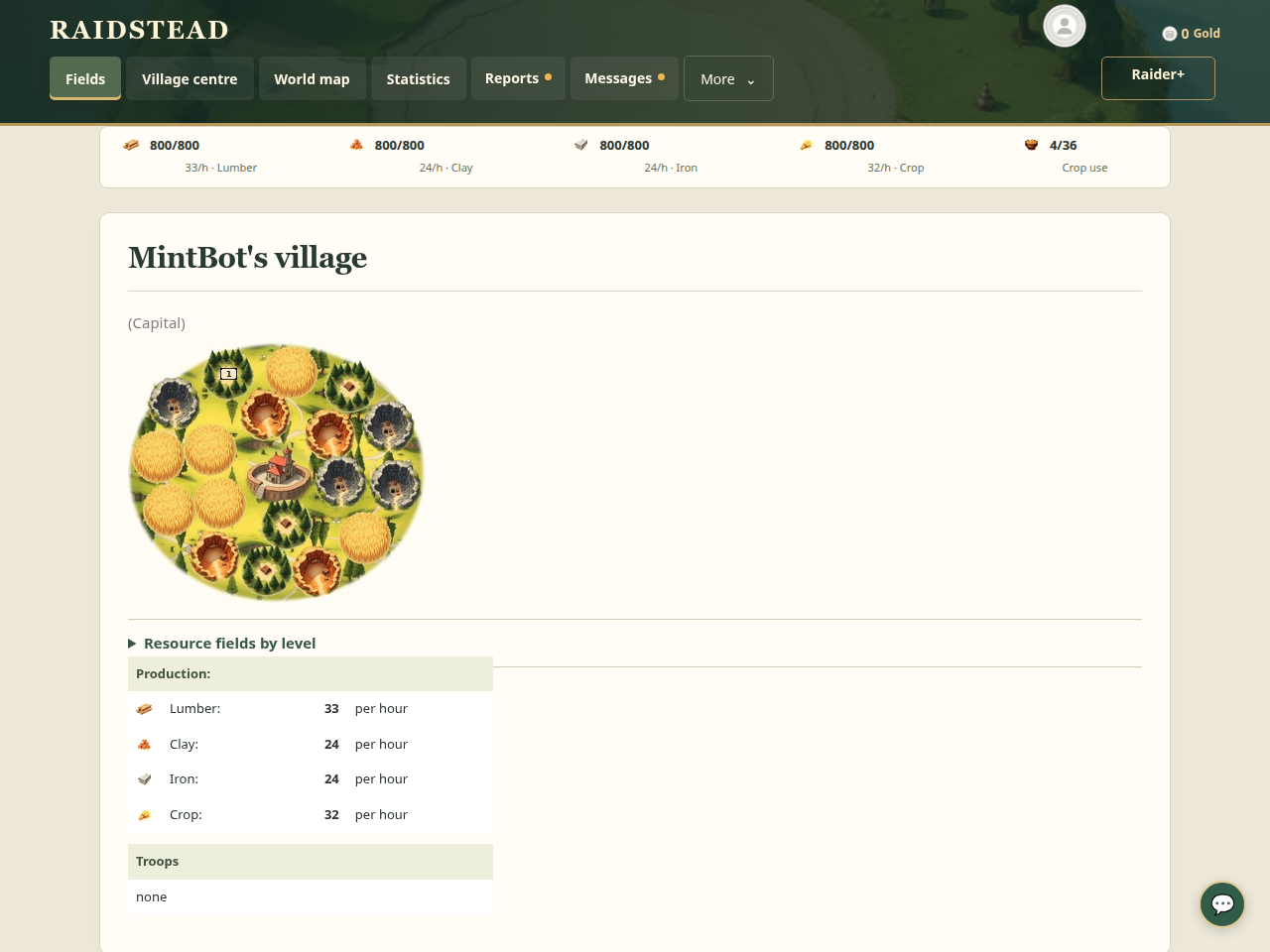
Task: Open the More dropdown menu
Action: [728, 78]
